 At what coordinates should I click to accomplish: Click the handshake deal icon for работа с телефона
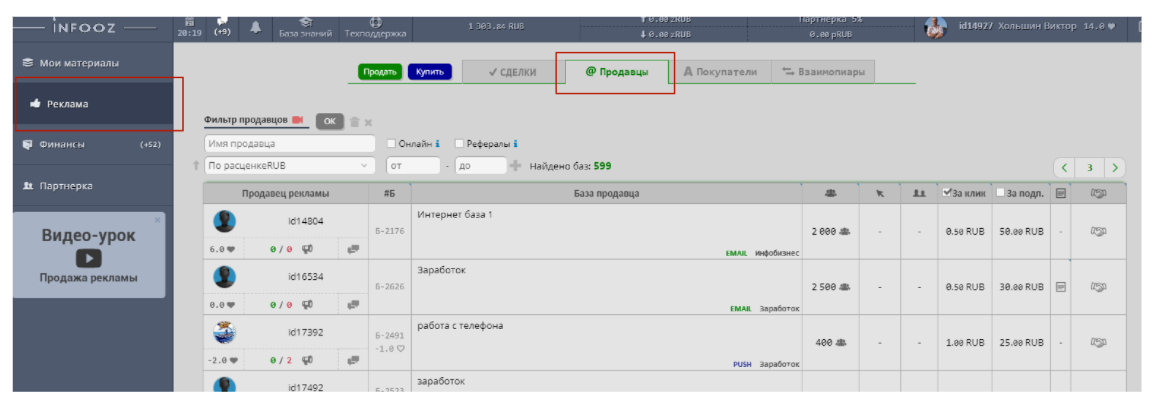(x=1098, y=342)
